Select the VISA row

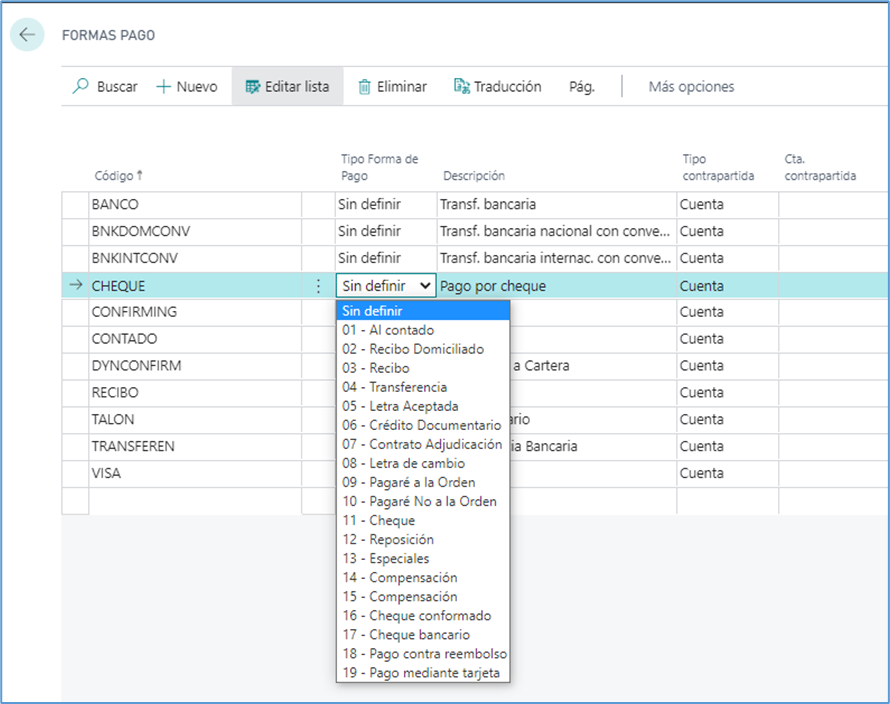click(x=106, y=473)
